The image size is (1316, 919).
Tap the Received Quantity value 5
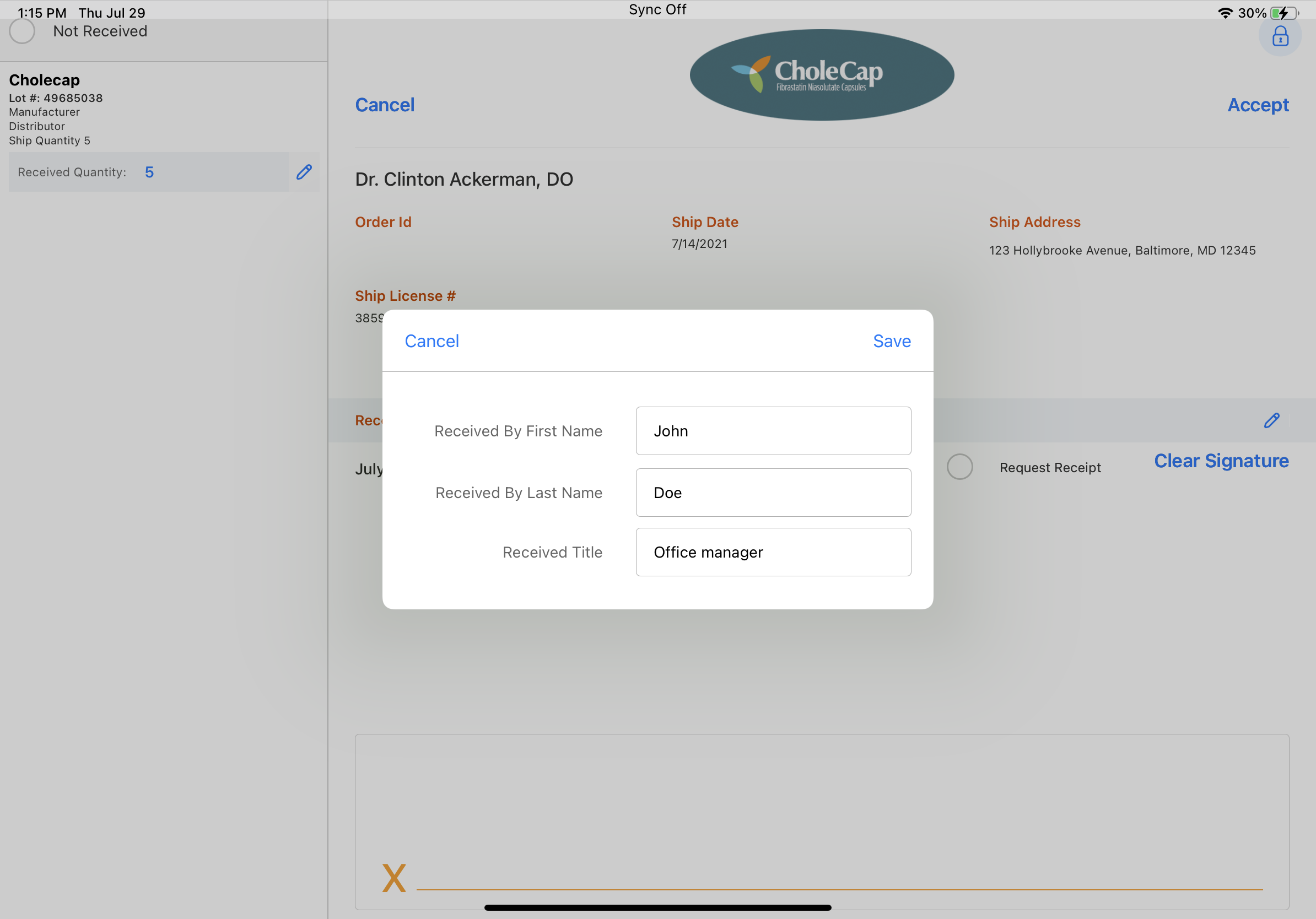click(149, 172)
